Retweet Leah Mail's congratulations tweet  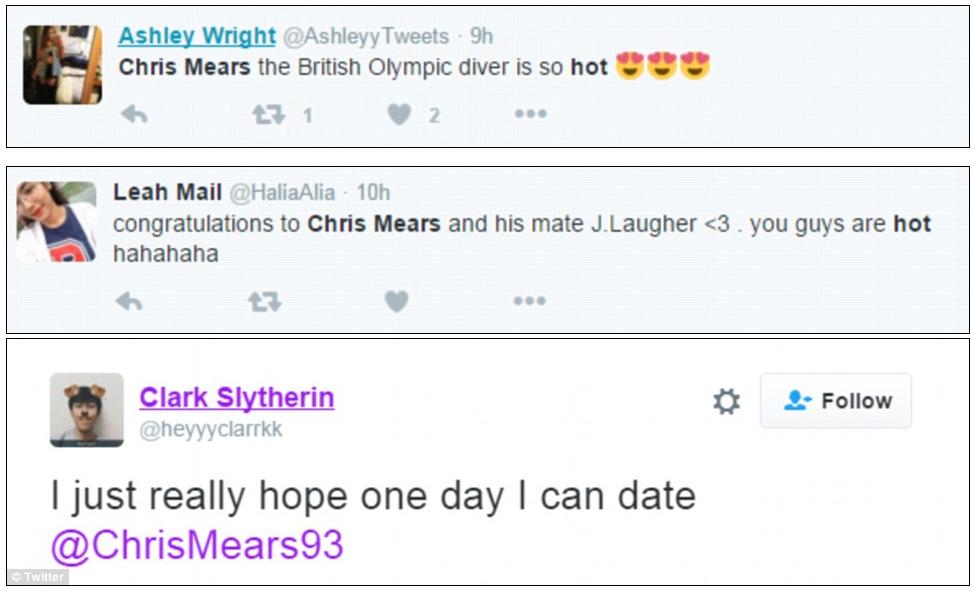pos(264,301)
